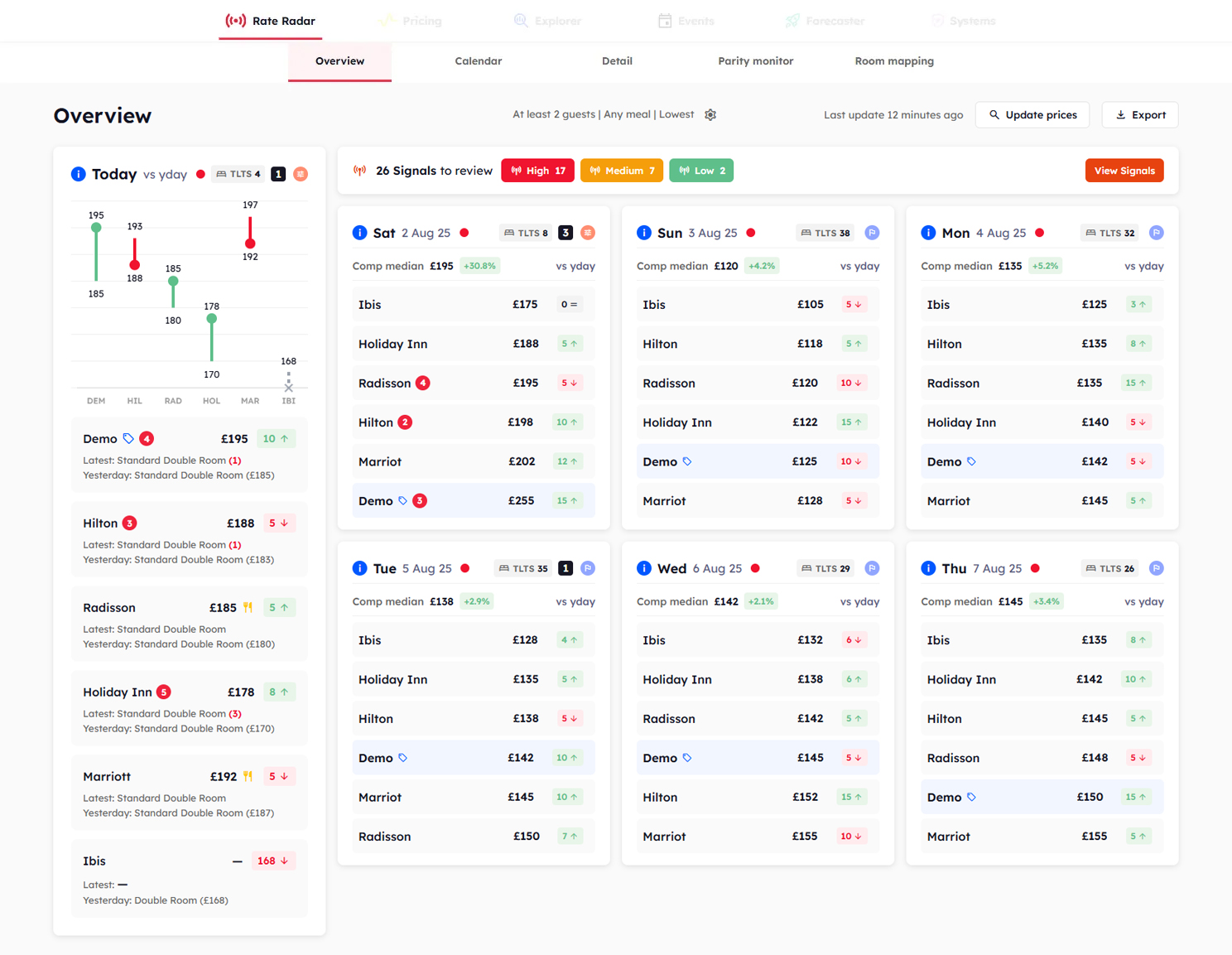Open the Room mapping tab
1232x955 pixels.
tap(894, 61)
